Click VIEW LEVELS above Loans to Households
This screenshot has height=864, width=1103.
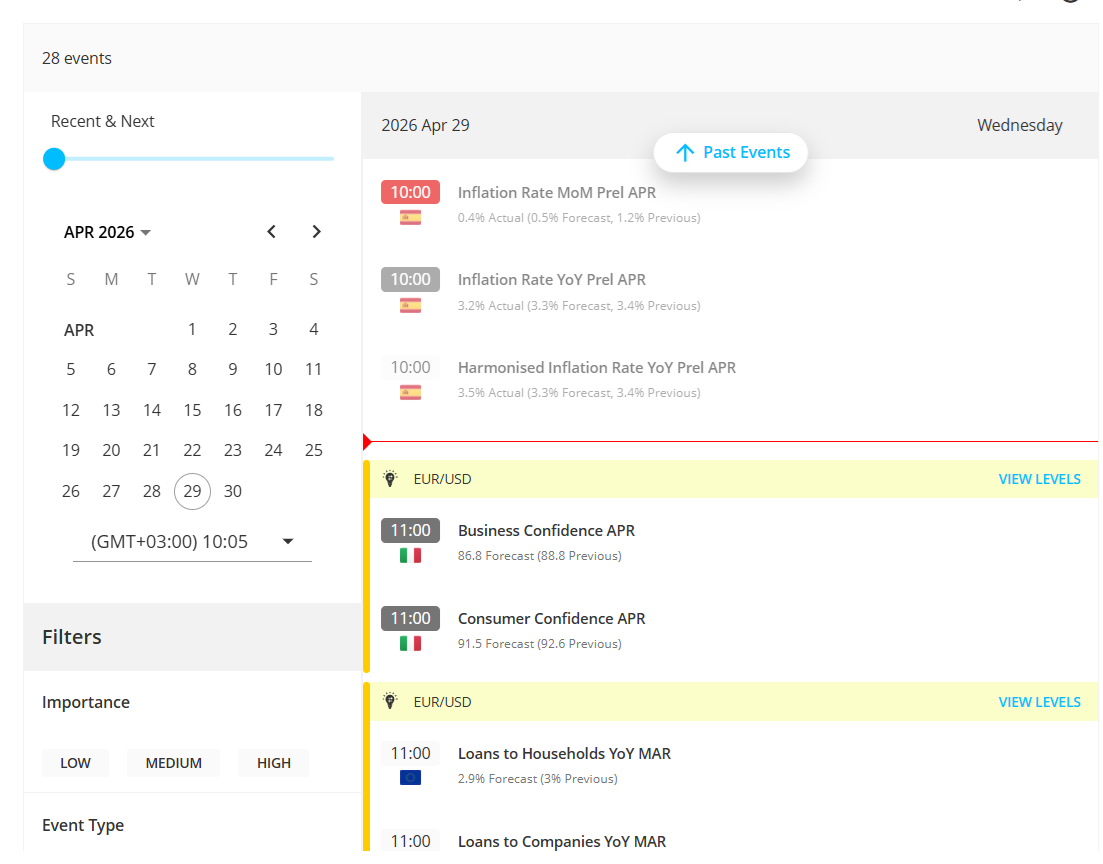click(x=1039, y=702)
